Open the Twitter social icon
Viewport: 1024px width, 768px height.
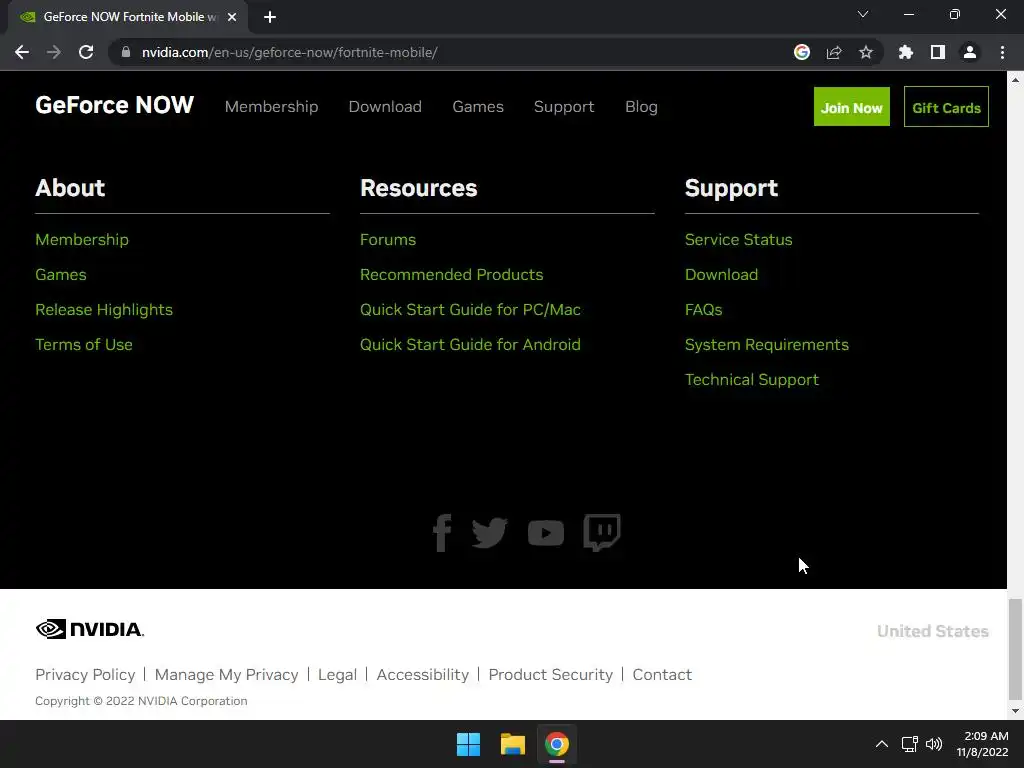coord(490,533)
